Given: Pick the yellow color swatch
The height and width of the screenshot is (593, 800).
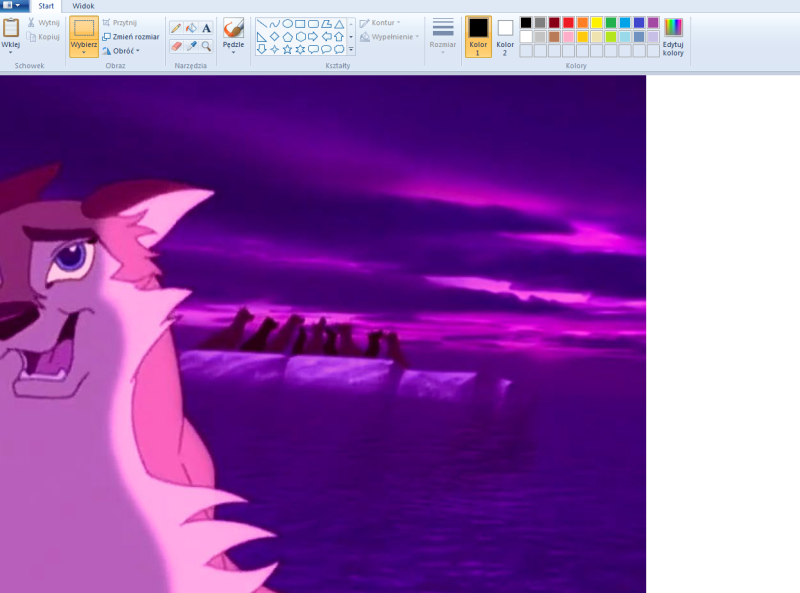Looking at the screenshot, I should tap(596, 22).
